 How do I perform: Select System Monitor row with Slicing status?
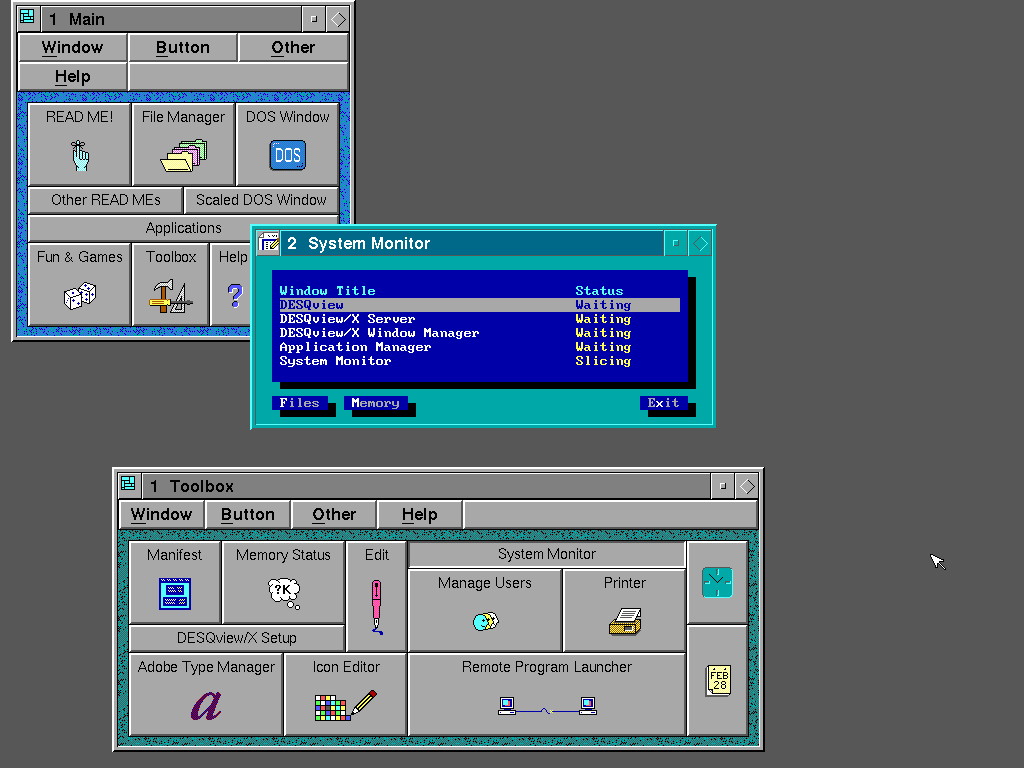coord(479,361)
